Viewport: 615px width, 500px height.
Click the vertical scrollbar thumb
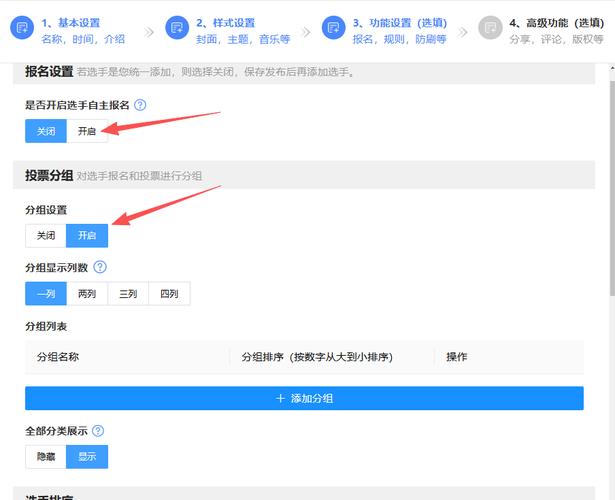pyautogui.click(x=612, y=188)
